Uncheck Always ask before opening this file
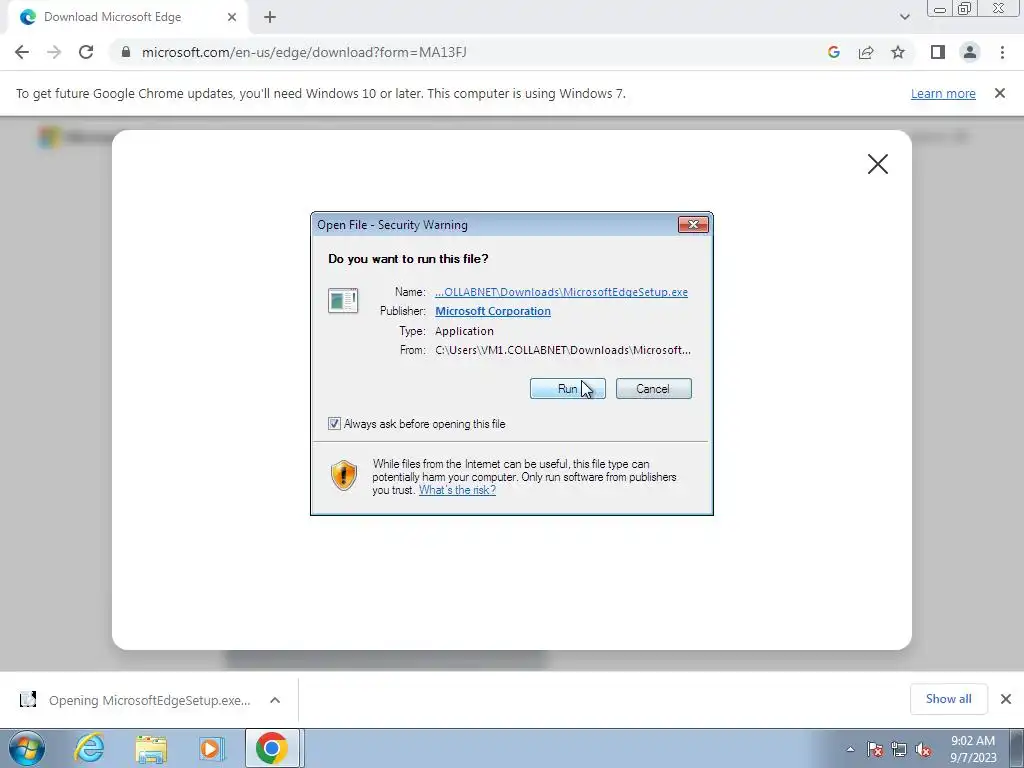 coord(334,424)
